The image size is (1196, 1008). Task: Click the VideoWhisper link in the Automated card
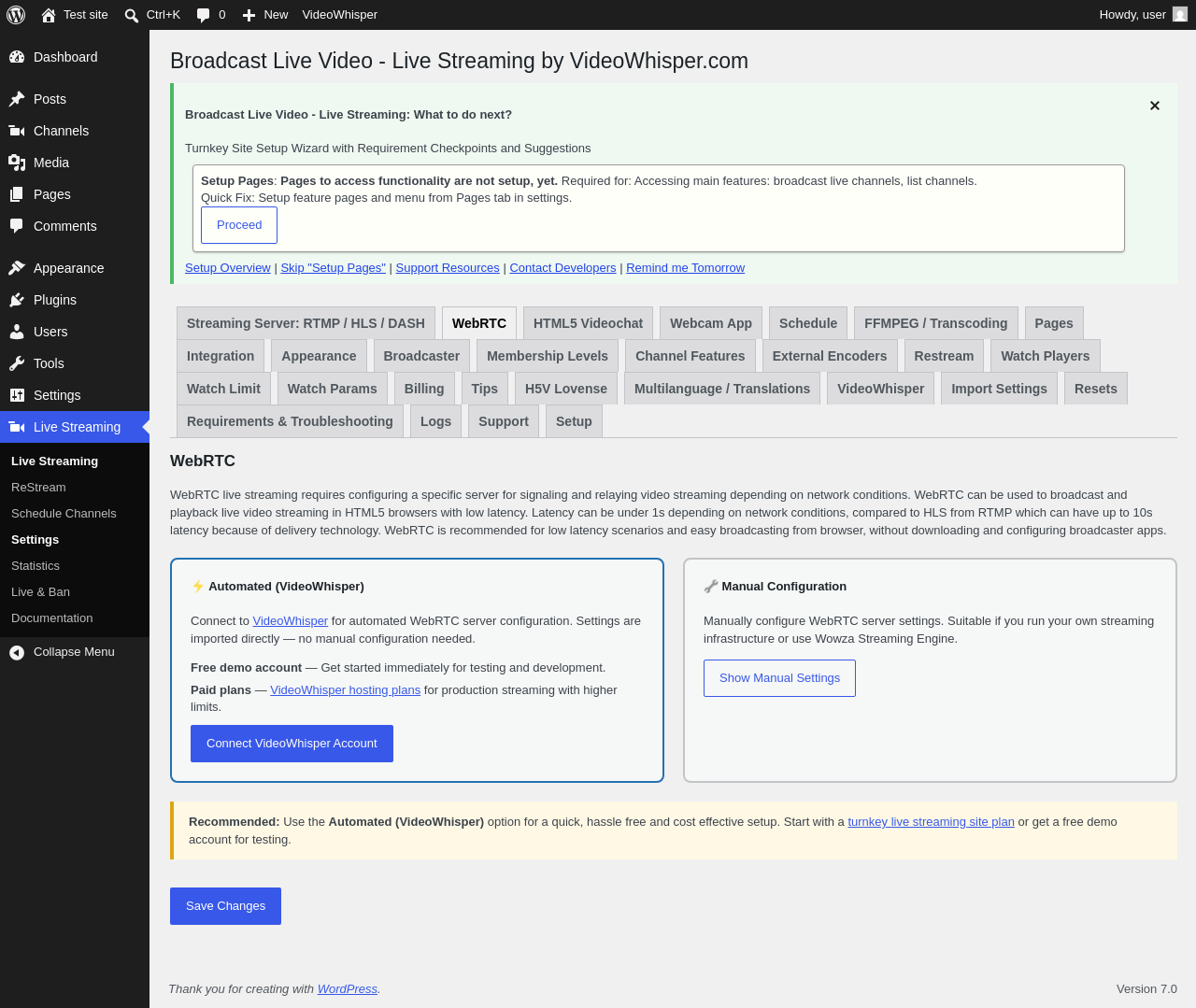click(x=291, y=621)
